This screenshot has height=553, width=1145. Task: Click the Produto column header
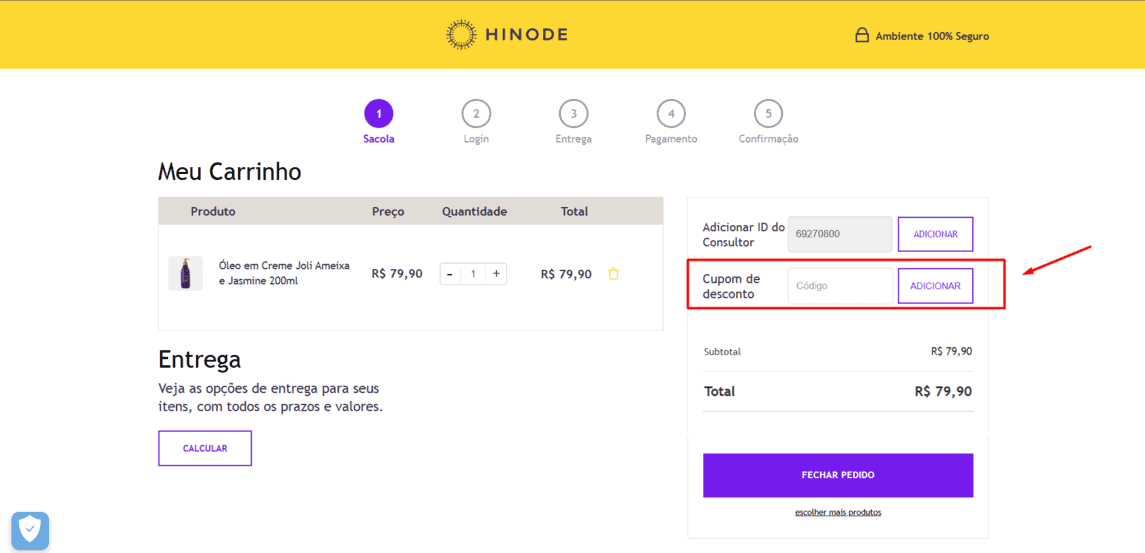[x=213, y=212]
